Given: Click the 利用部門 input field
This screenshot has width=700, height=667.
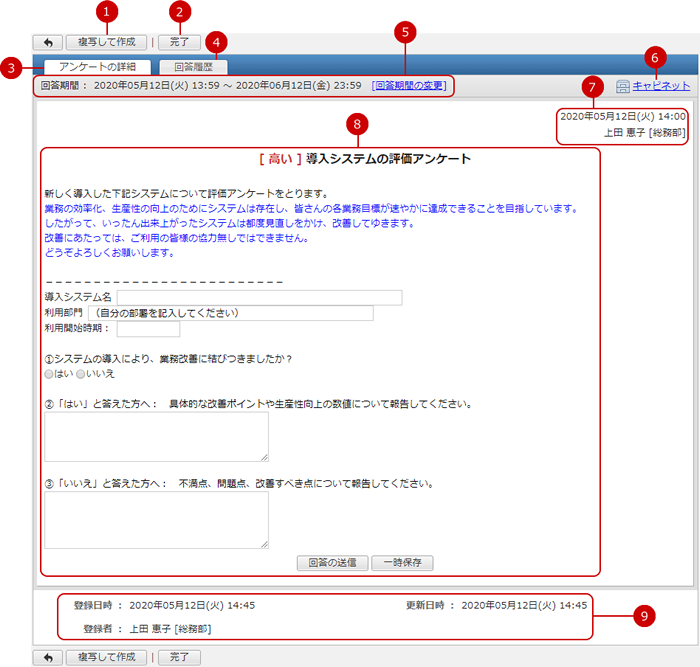Looking at the screenshot, I should [244, 313].
